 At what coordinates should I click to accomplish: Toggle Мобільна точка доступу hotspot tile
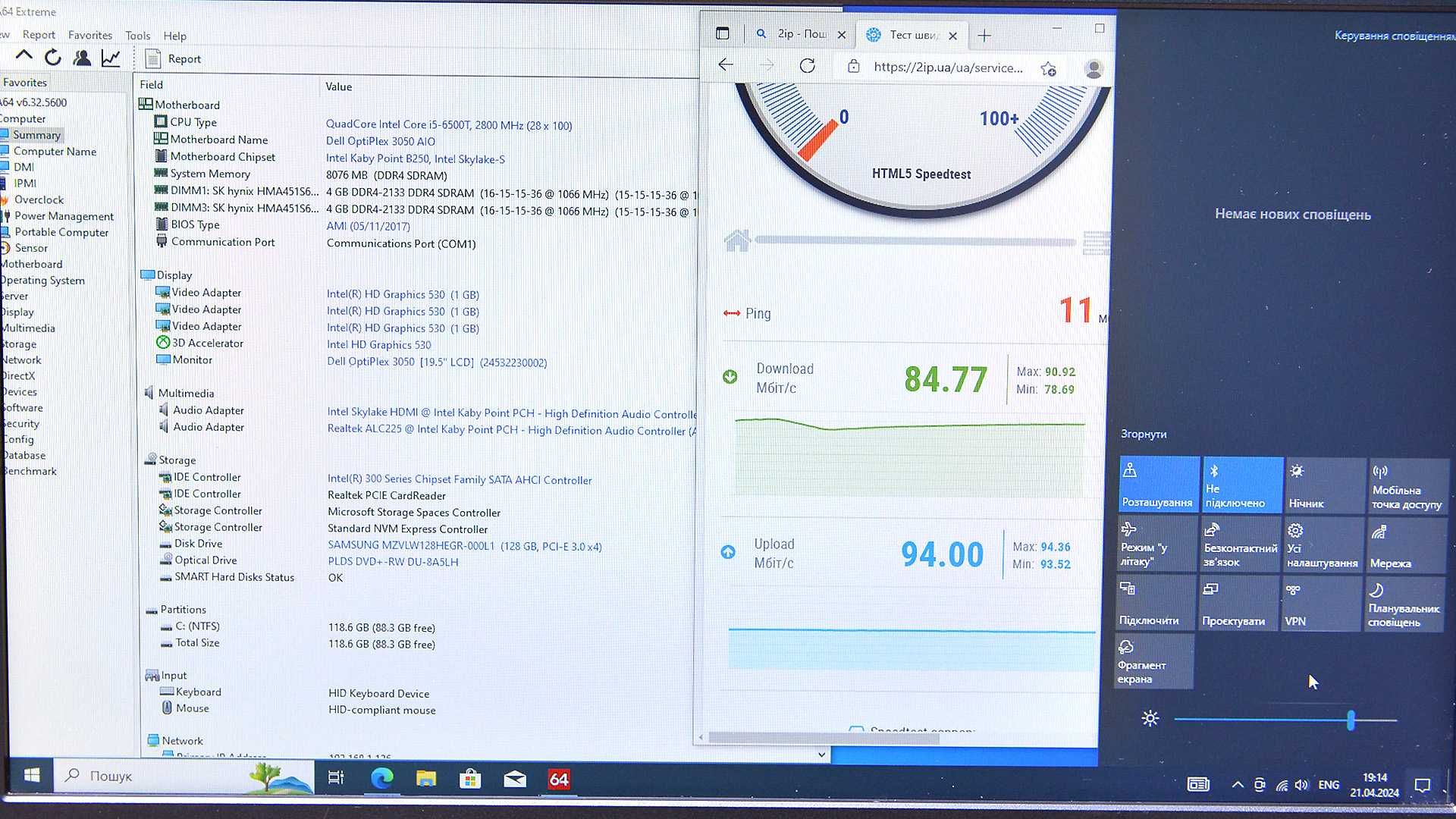coord(1407,485)
